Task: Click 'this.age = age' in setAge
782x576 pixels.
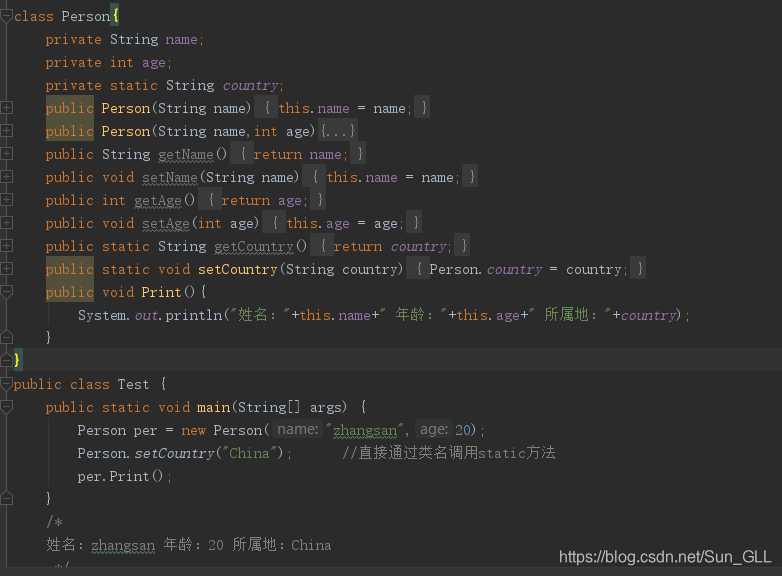Action: pos(342,223)
